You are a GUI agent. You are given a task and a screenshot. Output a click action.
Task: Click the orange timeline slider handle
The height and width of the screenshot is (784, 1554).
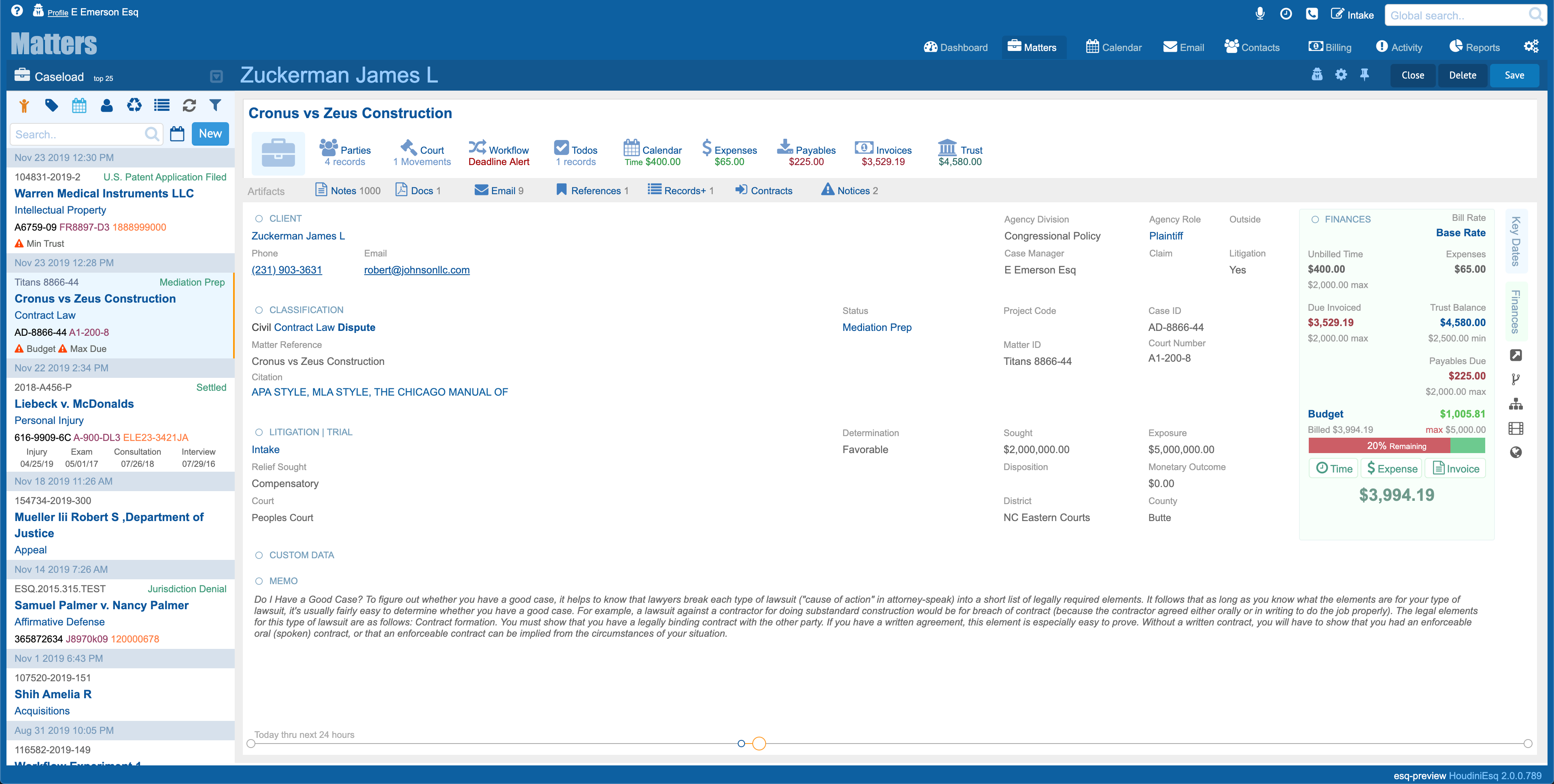[x=759, y=744]
